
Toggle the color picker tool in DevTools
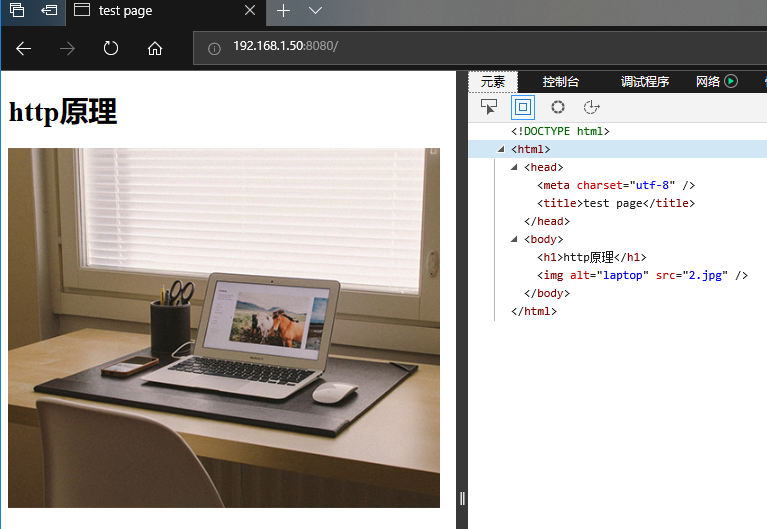click(x=558, y=107)
